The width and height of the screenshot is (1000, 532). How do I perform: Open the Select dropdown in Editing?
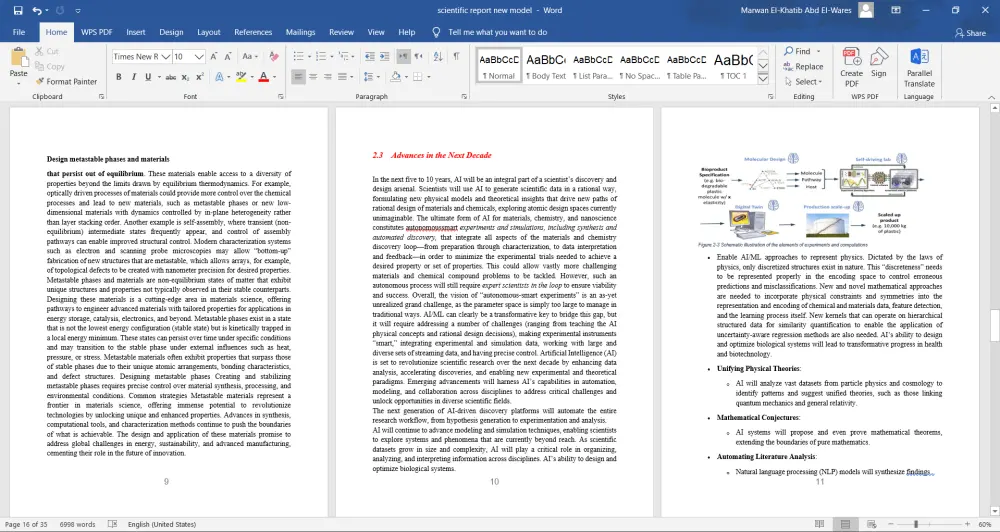pyautogui.click(x=804, y=82)
